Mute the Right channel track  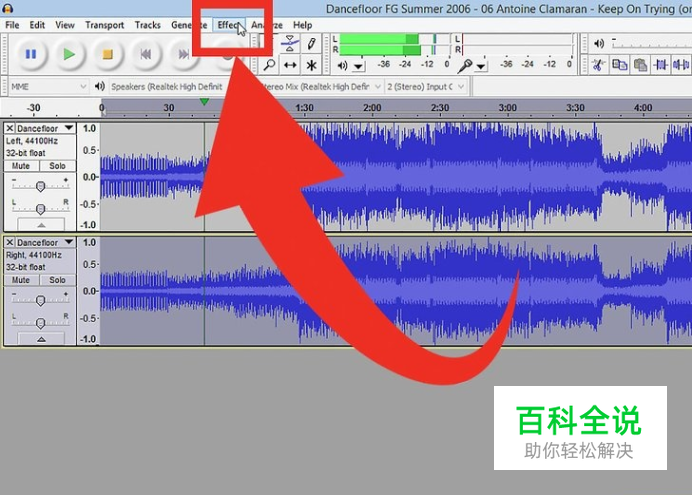pos(21,280)
